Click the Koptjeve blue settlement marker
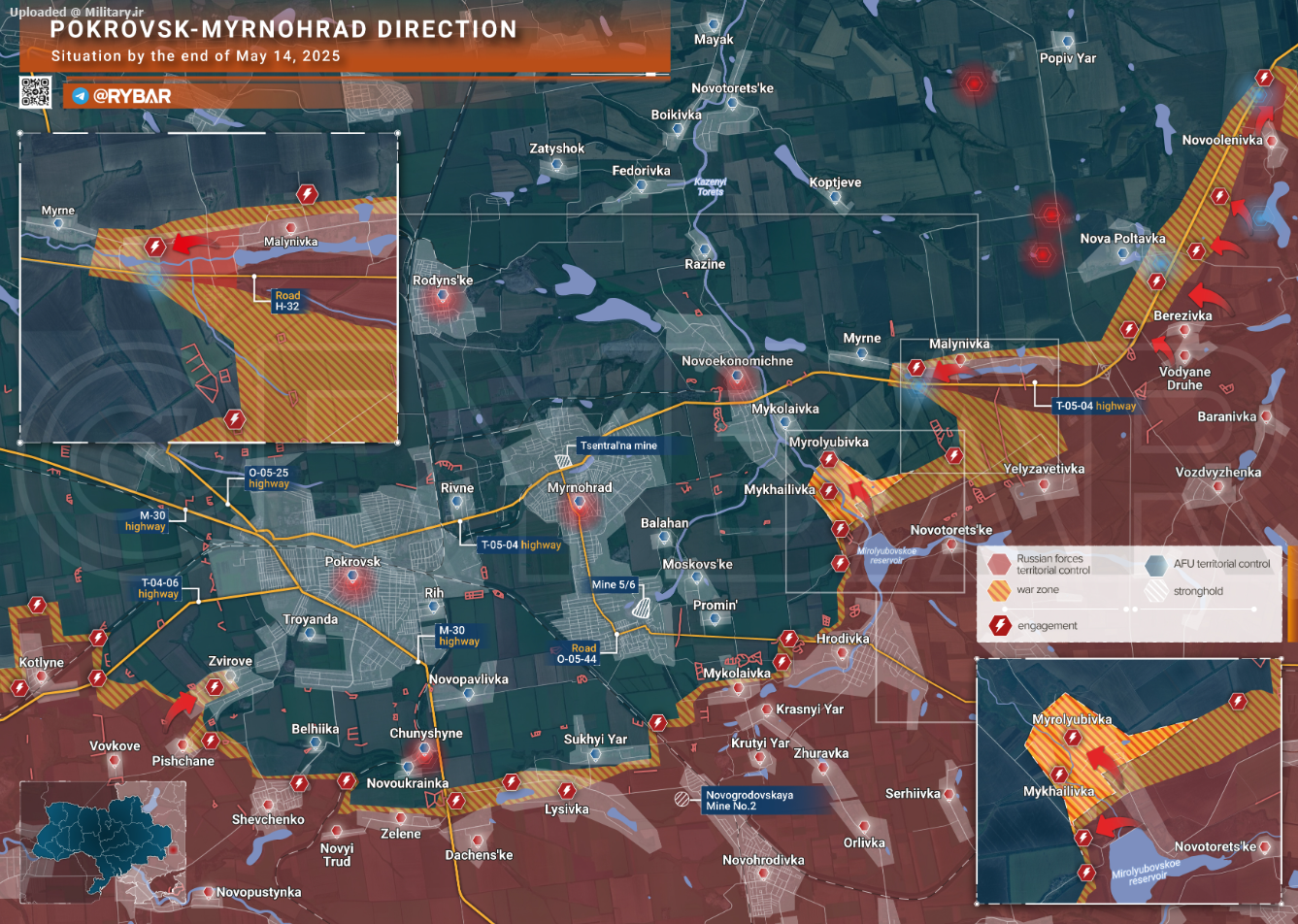 (836, 198)
